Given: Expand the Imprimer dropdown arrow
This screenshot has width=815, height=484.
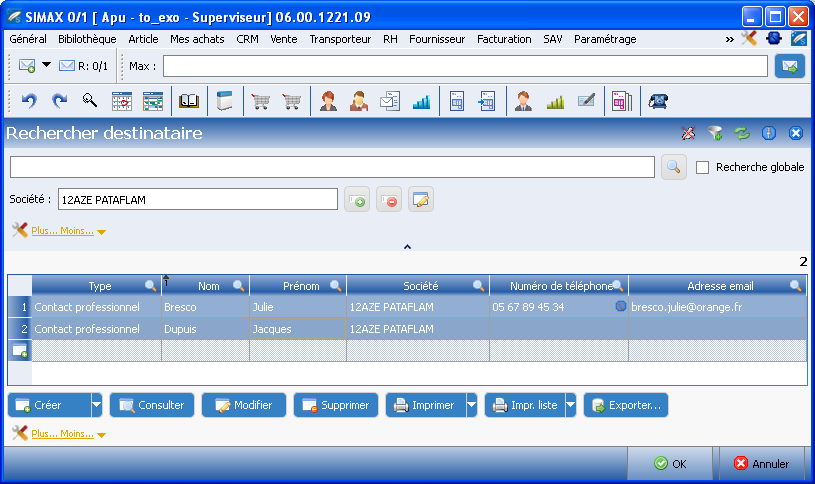Looking at the screenshot, I should point(471,405).
